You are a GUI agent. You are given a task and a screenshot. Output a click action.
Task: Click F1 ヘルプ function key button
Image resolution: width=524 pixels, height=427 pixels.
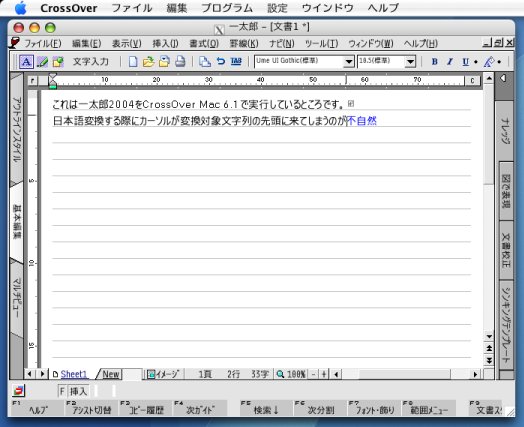tap(37, 408)
